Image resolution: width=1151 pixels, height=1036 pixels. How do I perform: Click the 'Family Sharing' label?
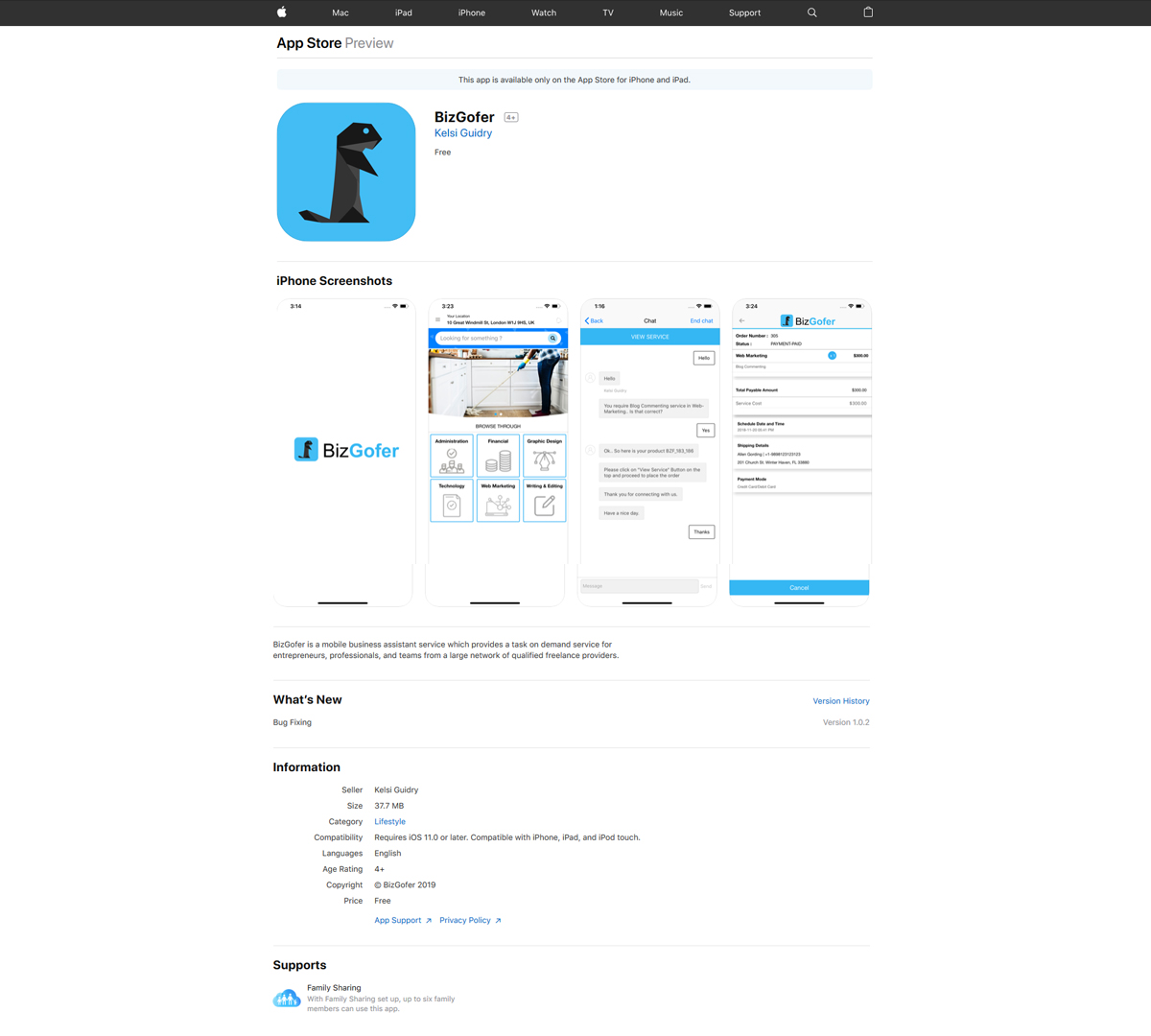pyautogui.click(x=334, y=988)
